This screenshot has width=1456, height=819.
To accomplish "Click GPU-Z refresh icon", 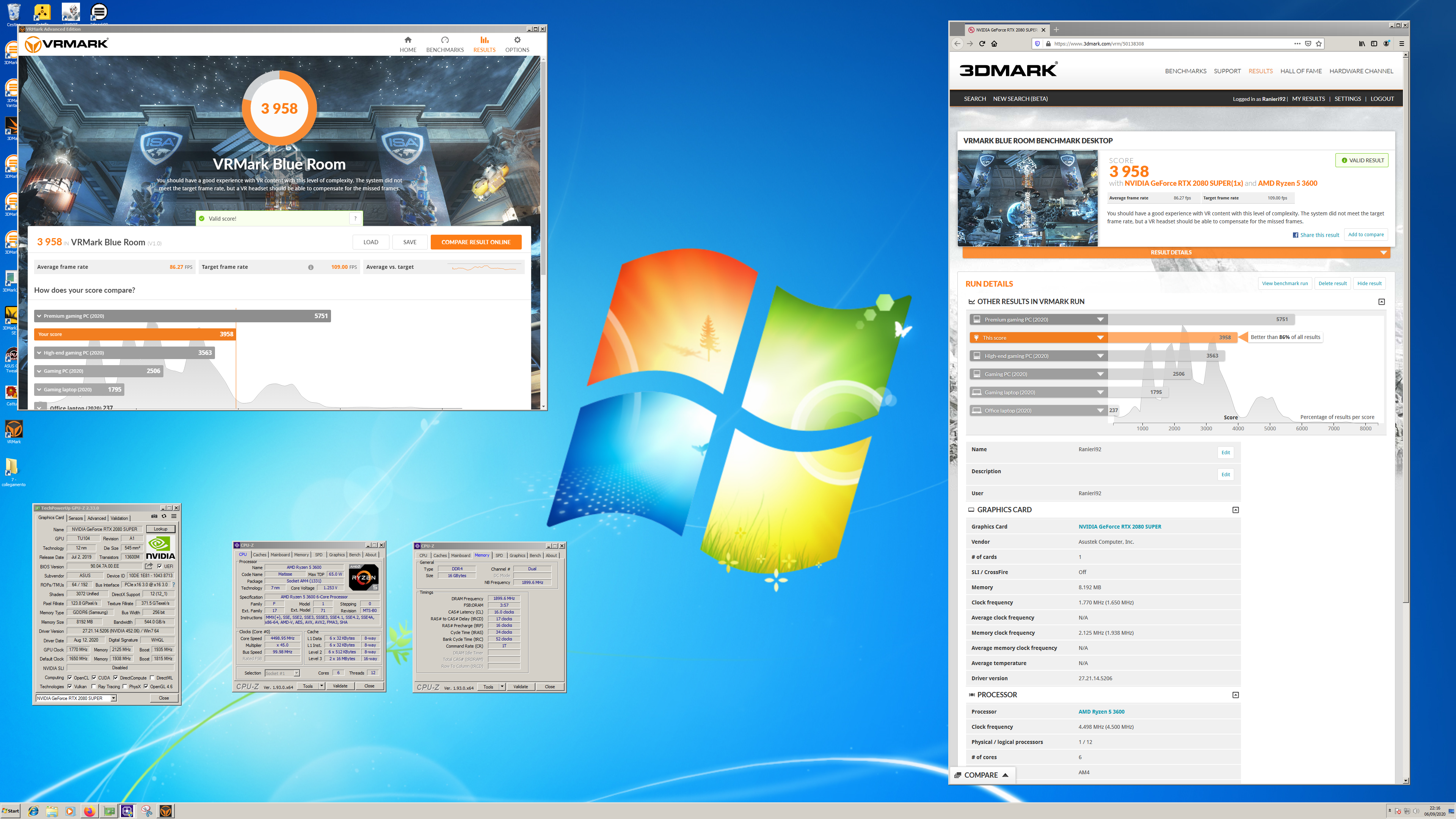I will click(x=164, y=516).
